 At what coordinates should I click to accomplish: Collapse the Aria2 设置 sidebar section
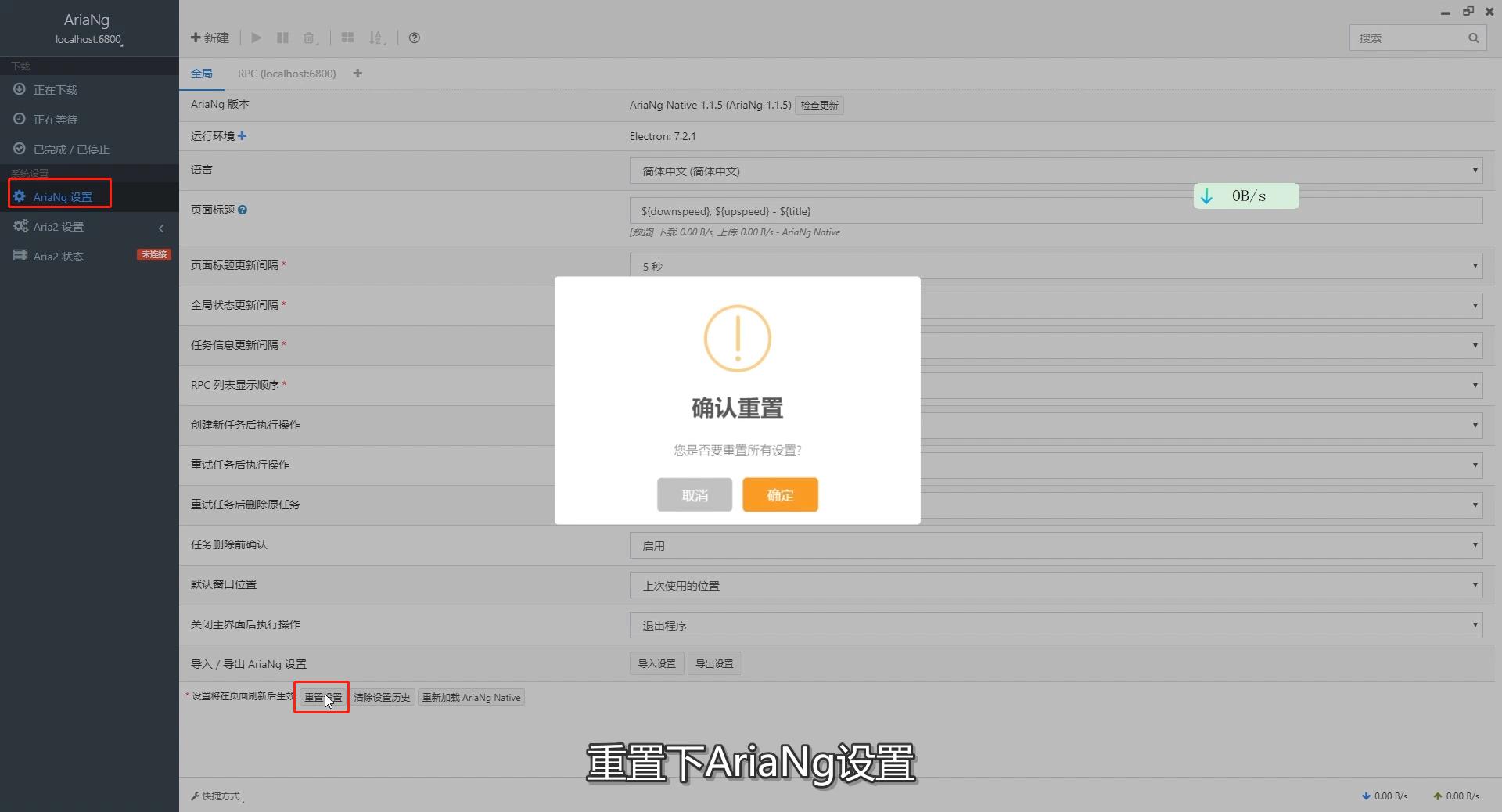(161, 228)
